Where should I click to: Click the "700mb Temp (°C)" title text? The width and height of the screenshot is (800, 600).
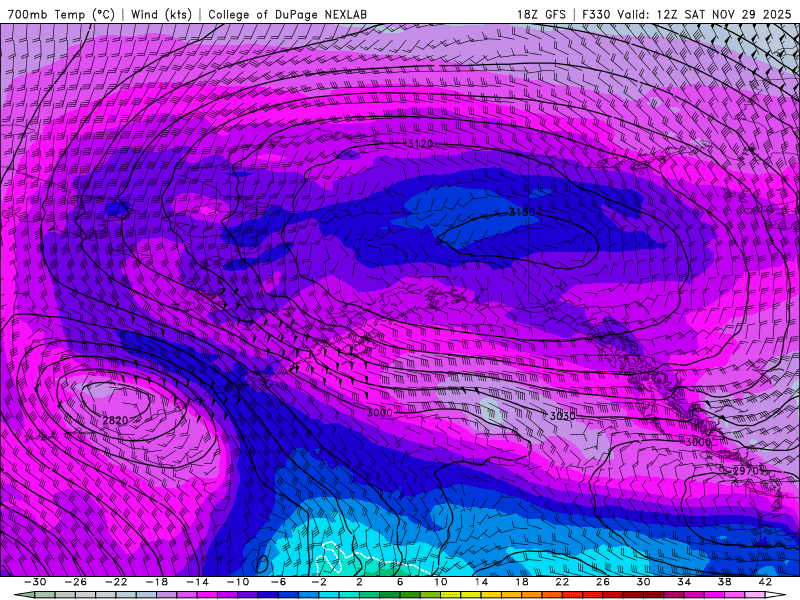(61, 14)
